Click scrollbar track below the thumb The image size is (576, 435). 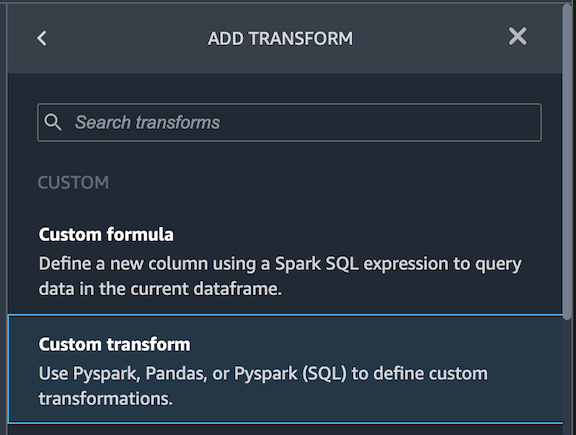(x=568, y=377)
